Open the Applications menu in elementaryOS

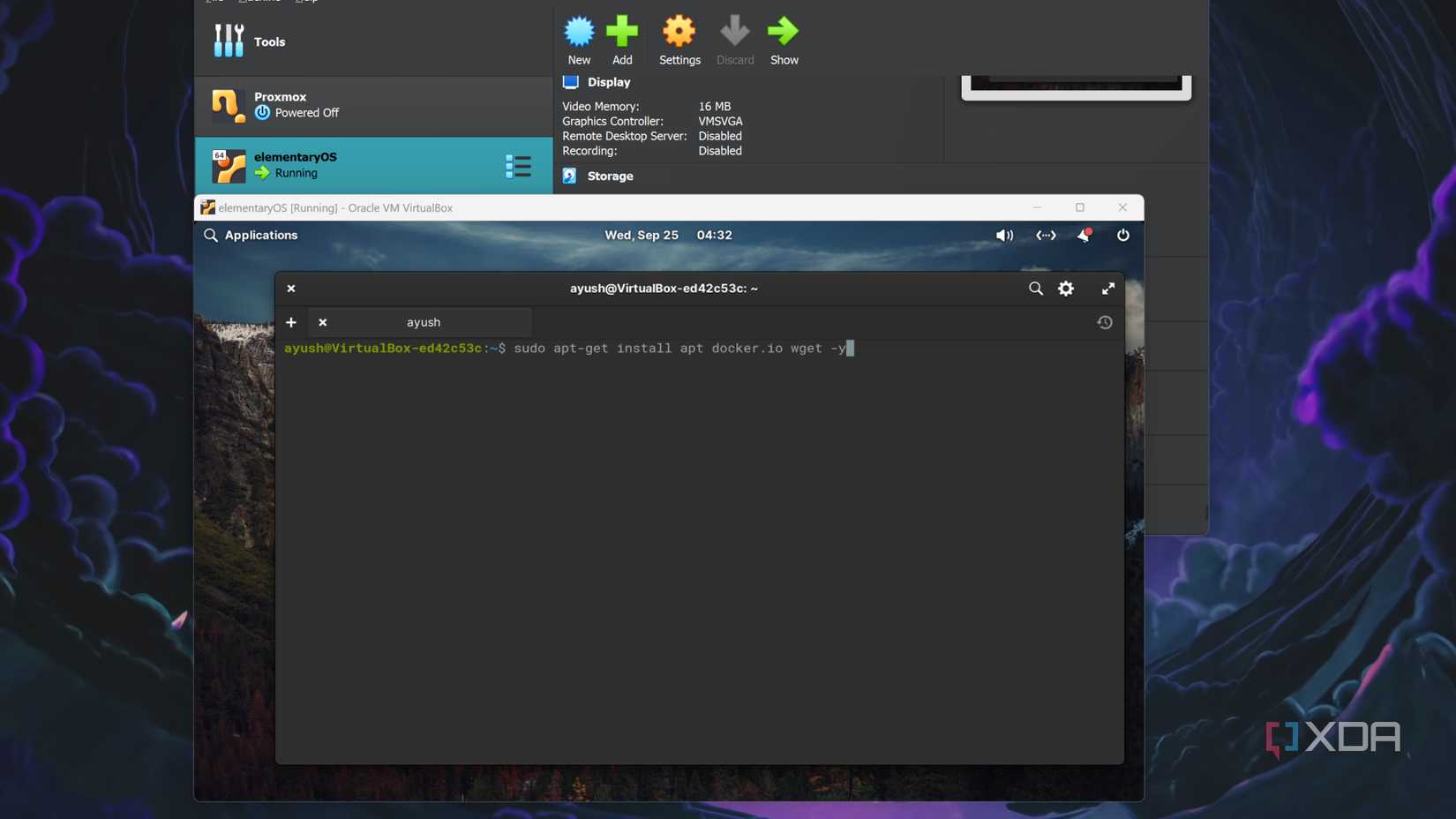252,235
